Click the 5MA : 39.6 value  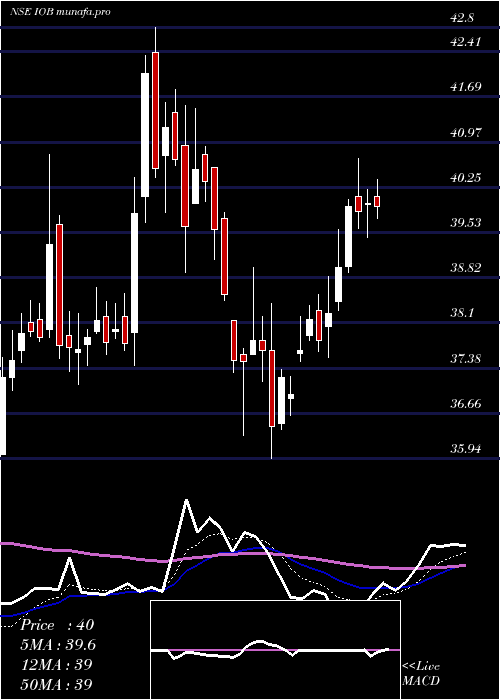(58, 645)
